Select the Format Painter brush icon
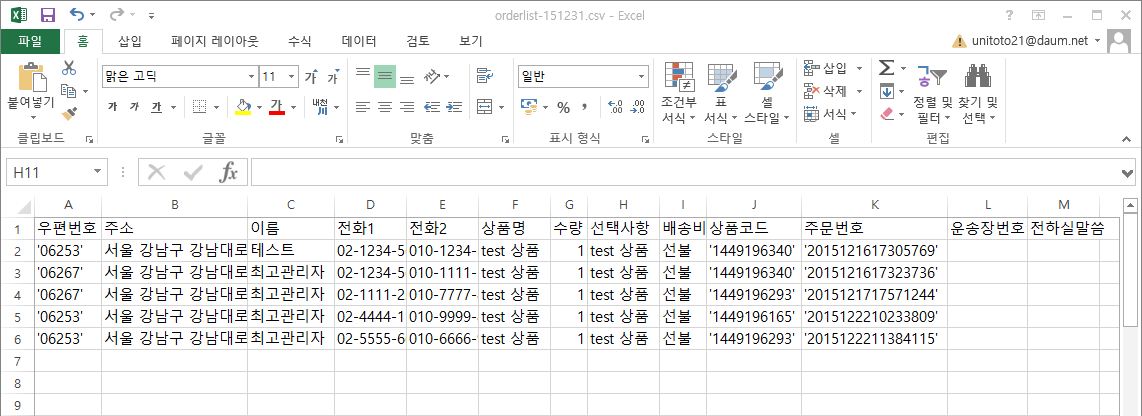Image resolution: width=1142 pixels, height=416 pixels. coord(69,114)
